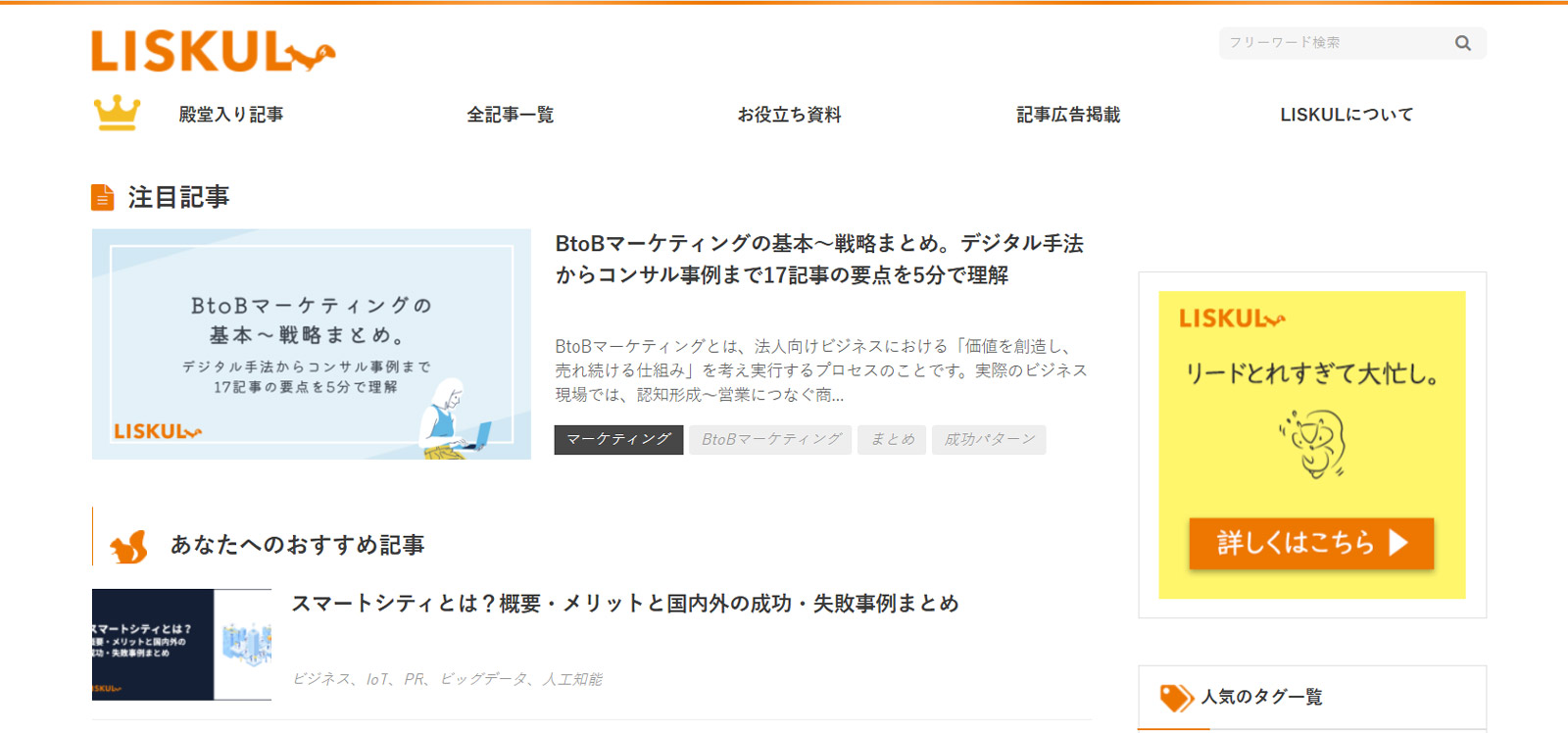Open the BtoBマーケティングの基本 article title
This screenshot has width=1568, height=733.
(820, 259)
